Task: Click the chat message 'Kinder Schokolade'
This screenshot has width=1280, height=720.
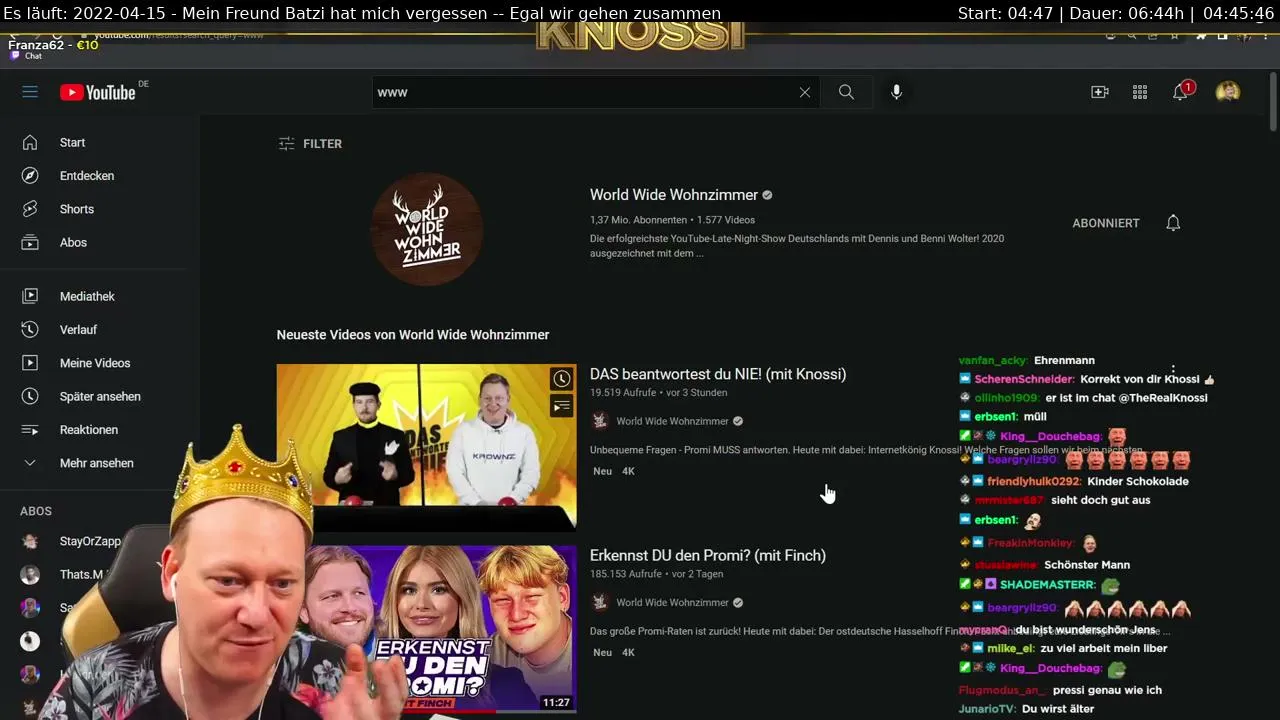Action: coord(1138,481)
